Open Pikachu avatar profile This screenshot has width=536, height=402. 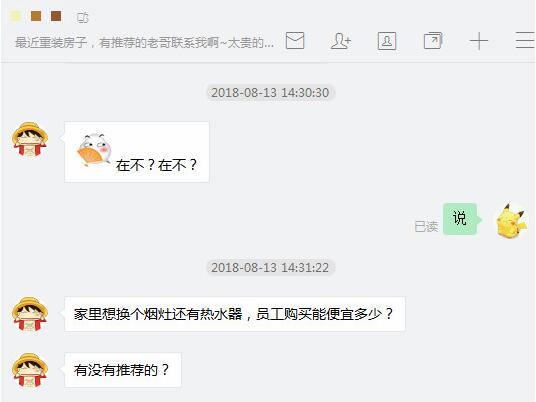point(511,220)
